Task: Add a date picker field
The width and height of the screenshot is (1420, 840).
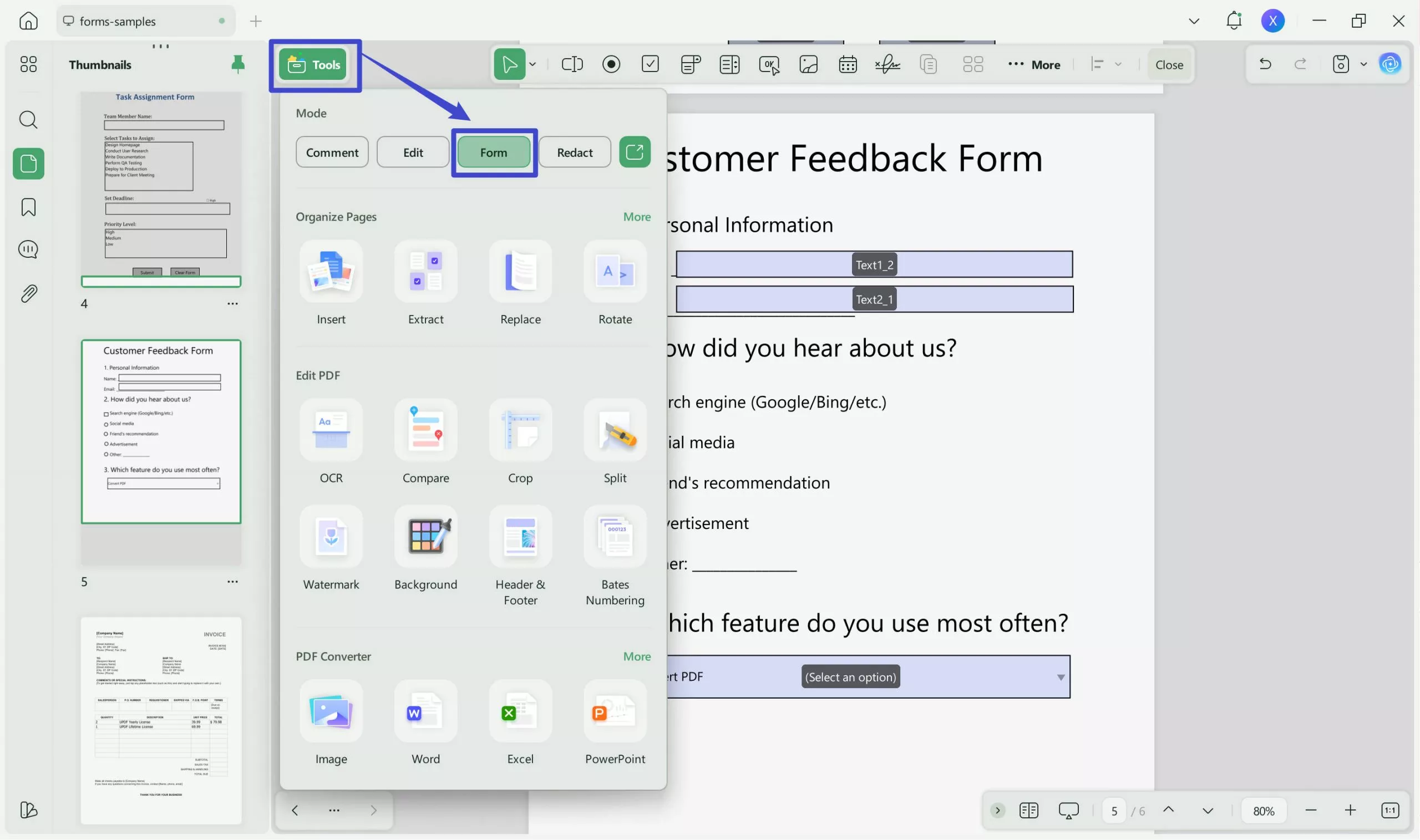Action: [x=848, y=64]
